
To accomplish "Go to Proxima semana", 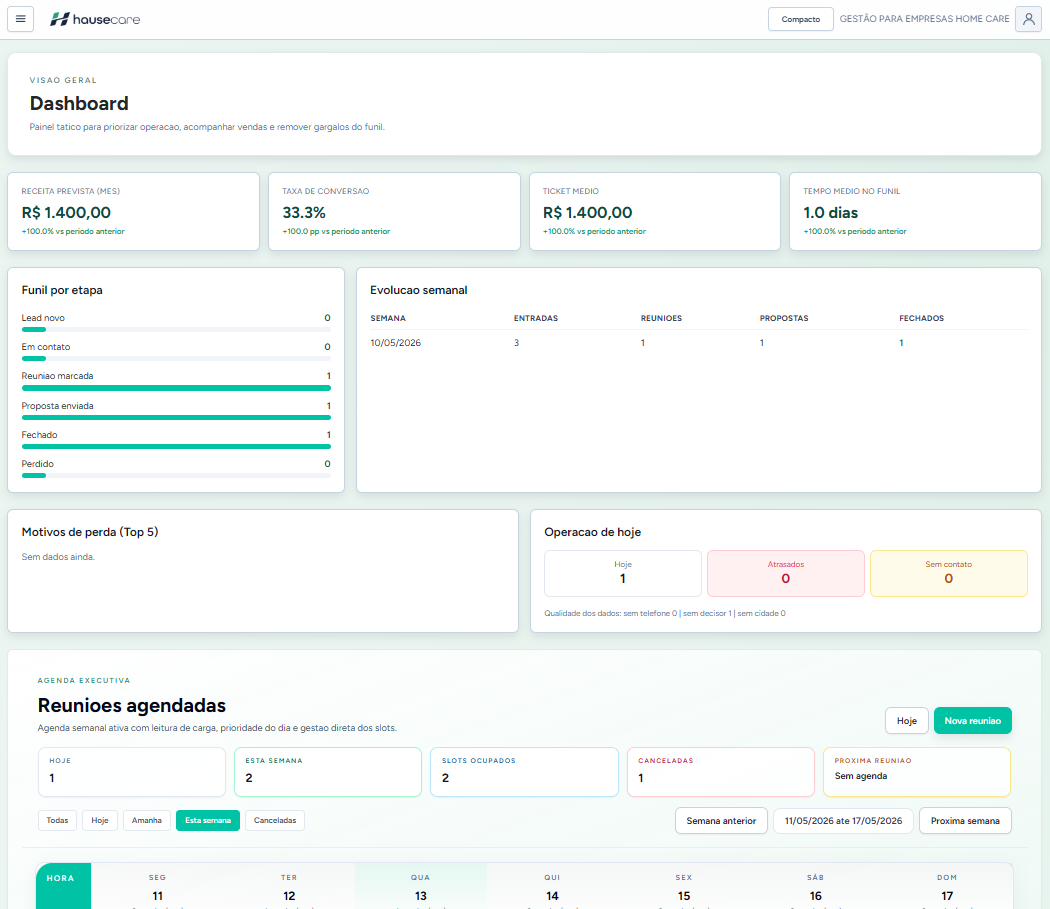I will [x=965, y=821].
